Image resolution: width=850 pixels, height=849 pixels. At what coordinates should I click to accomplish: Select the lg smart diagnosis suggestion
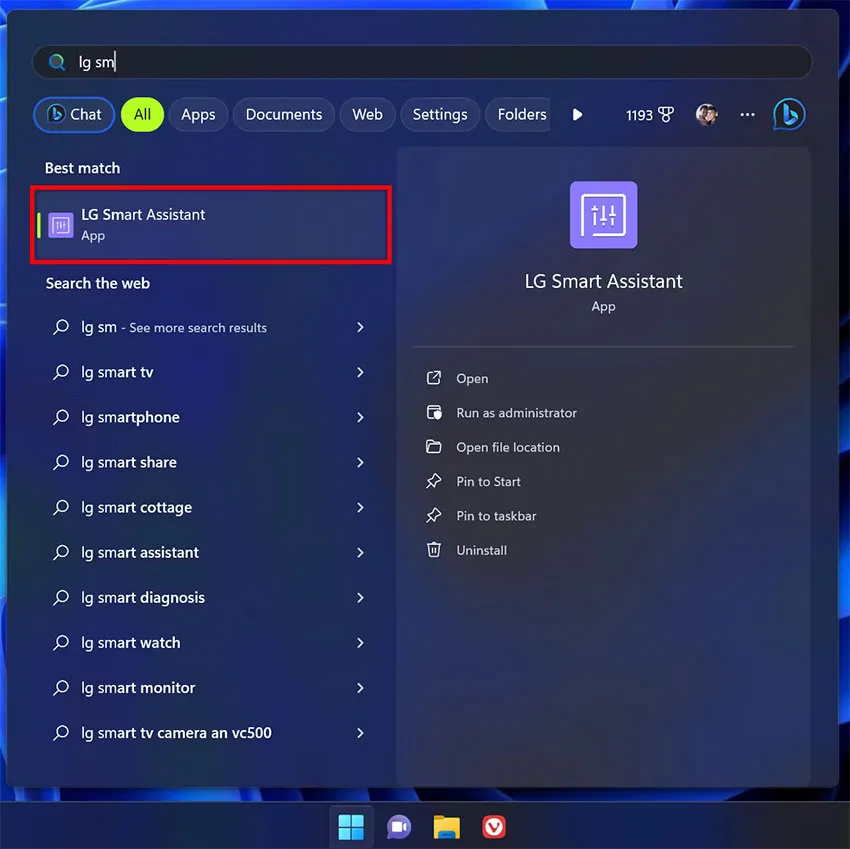pyautogui.click(x=211, y=597)
